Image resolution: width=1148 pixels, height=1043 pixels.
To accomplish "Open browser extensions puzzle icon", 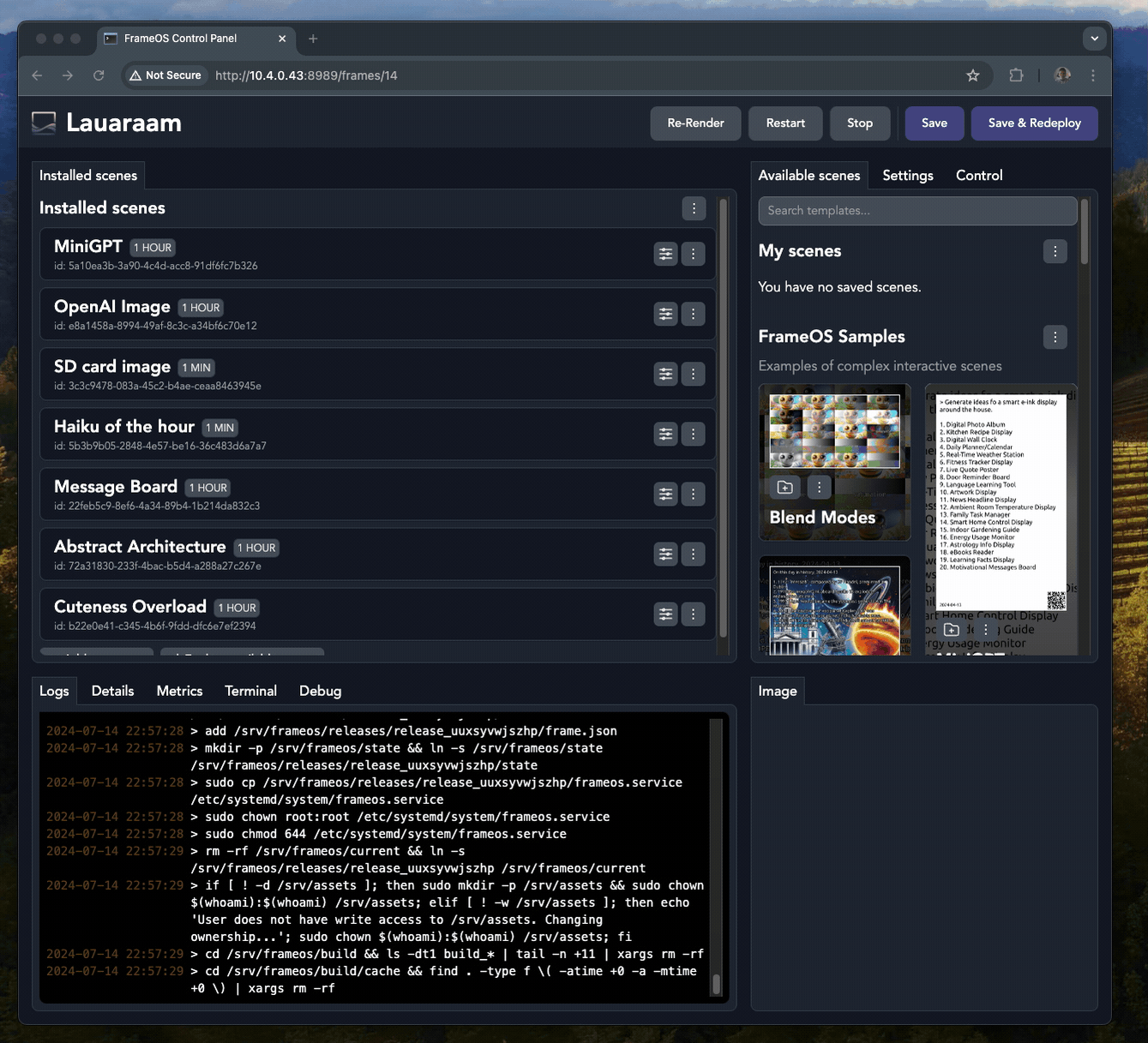I will [1016, 75].
